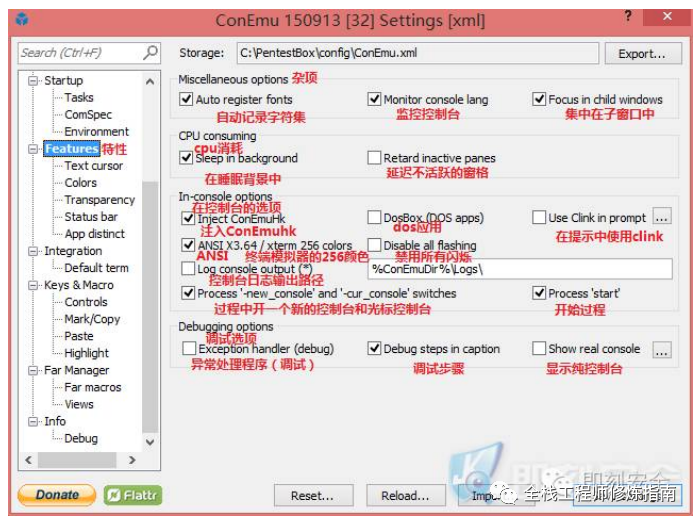Image resolution: width=699 pixels, height=525 pixels.
Task: Enable Exception handler (debug) checkbox
Action: (x=189, y=349)
